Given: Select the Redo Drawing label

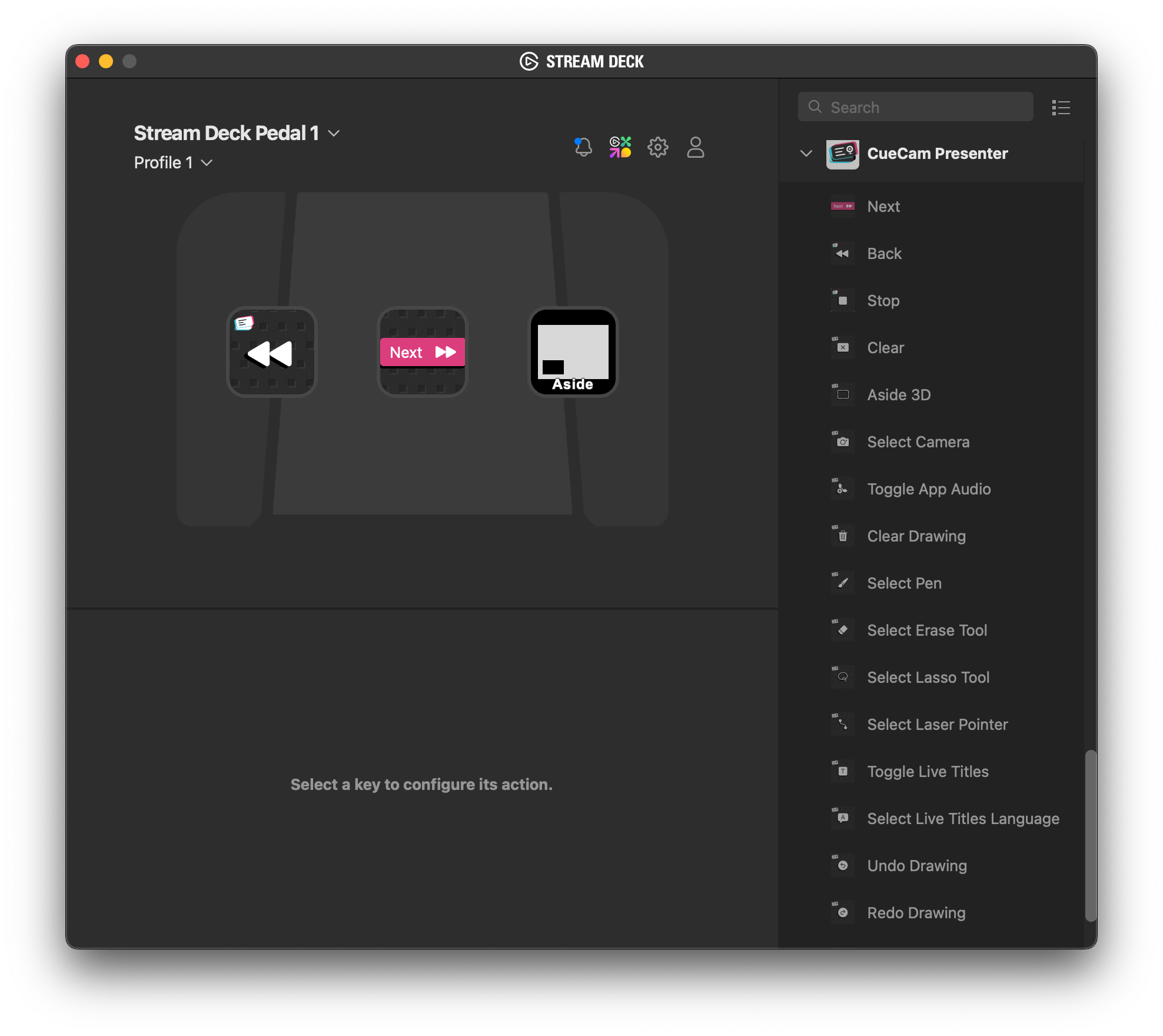Looking at the screenshot, I should click(x=916, y=913).
